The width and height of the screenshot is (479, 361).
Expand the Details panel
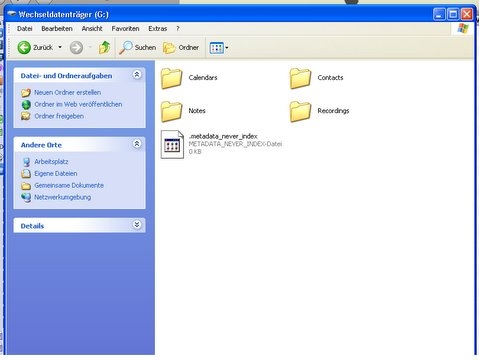137,225
